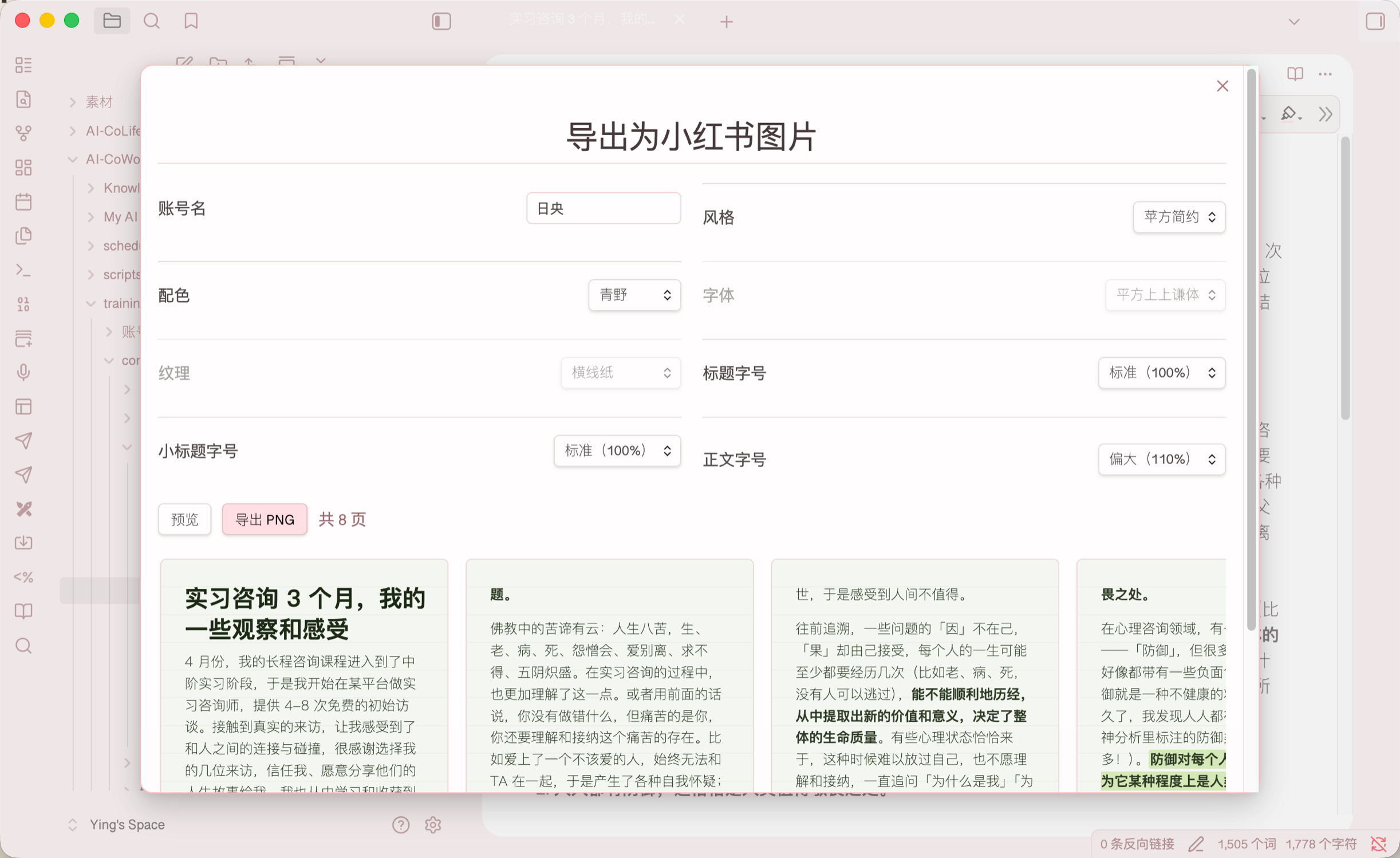Screen dimensions: 1400x858
Task: Click the 0 条反向链接 status item
Action: [1137, 844]
